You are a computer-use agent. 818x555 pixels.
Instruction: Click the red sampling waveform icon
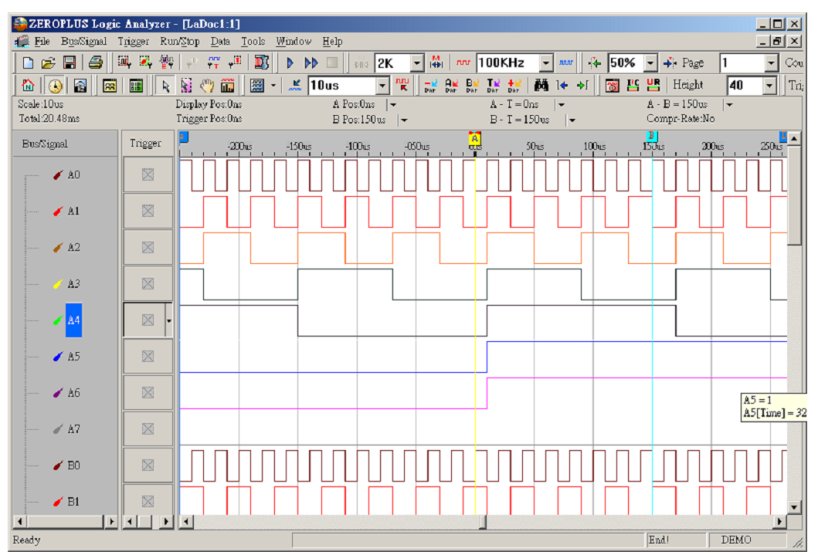pyautogui.click(x=463, y=63)
